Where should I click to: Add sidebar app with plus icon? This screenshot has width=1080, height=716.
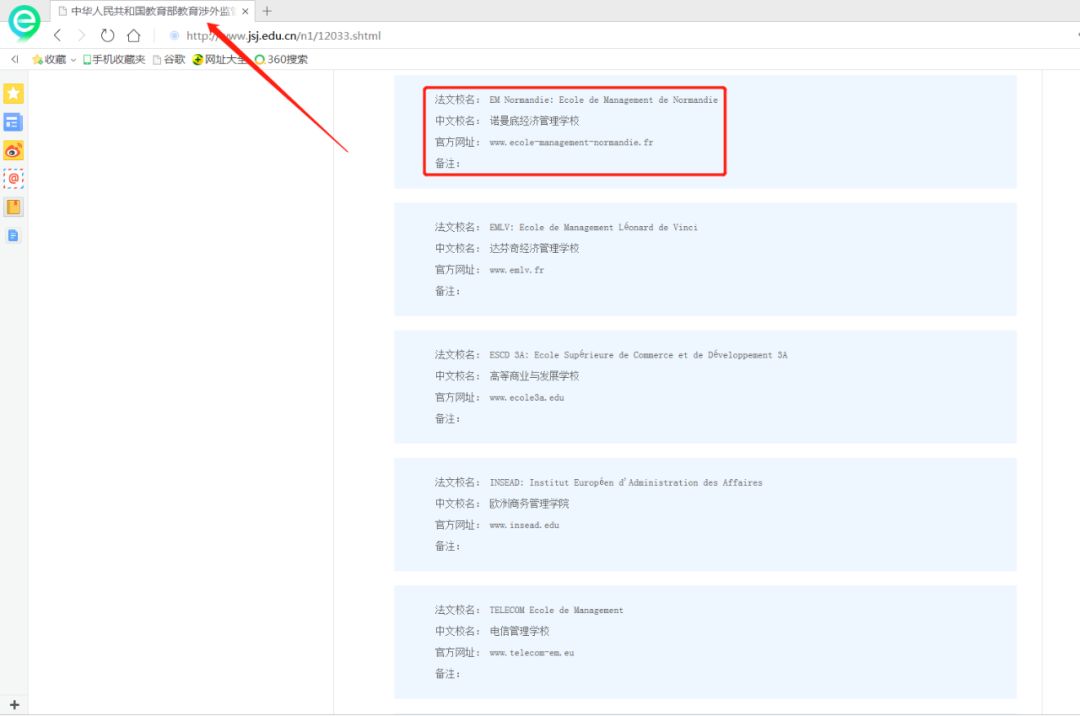pyautogui.click(x=14, y=705)
